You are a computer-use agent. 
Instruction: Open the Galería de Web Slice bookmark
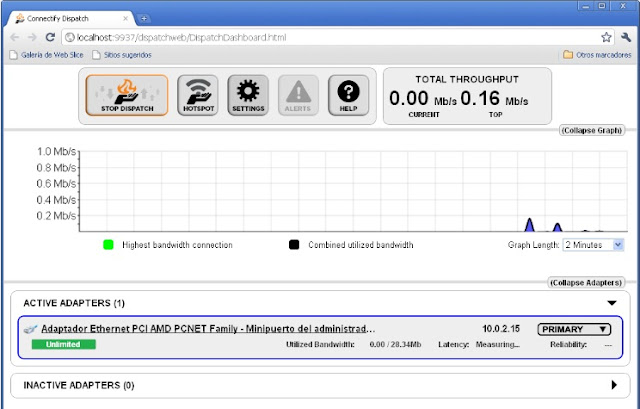pyautogui.click(x=47, y=55)
